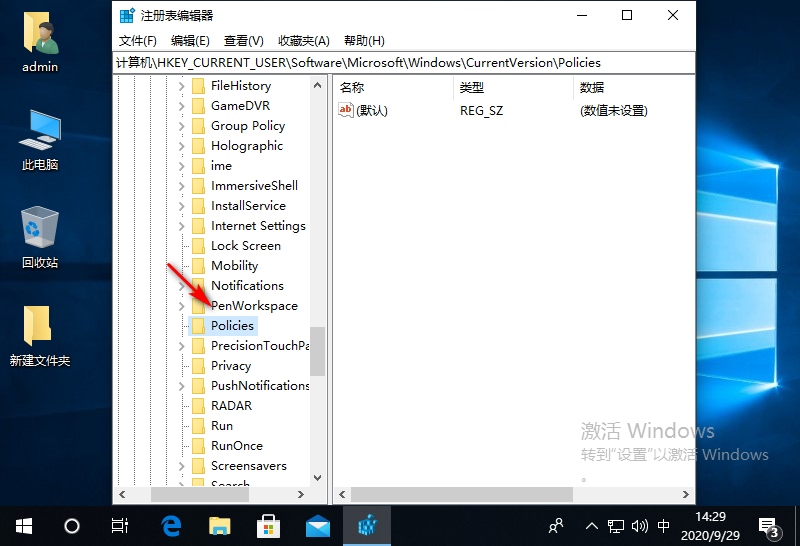Click the ime folder icon
The width and height of the screenshot is (800, 546).
tap(198, 166)
